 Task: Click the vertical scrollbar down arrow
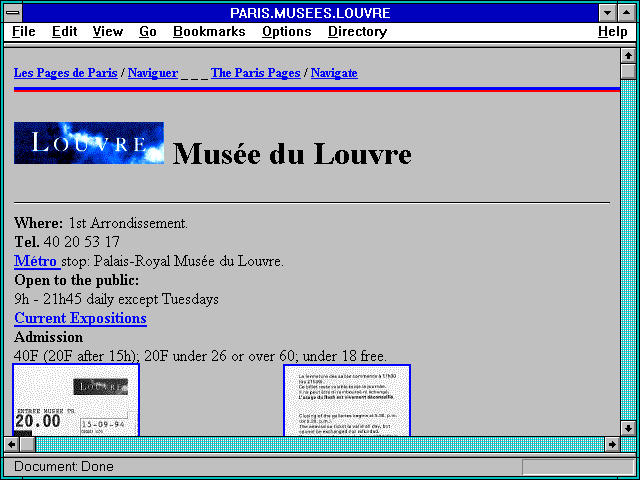pos(627,428)
